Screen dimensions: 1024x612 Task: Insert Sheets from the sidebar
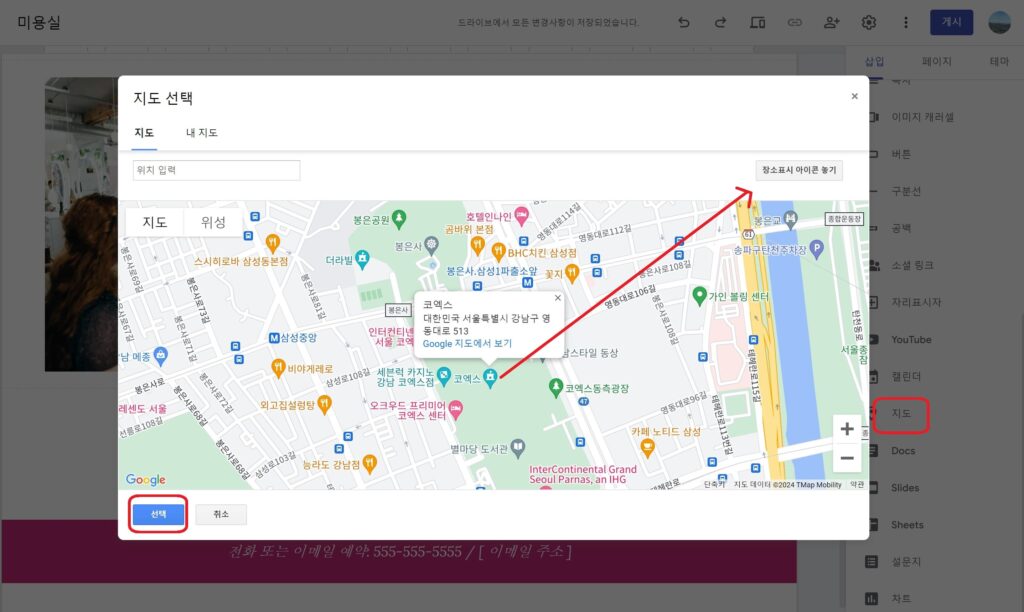click(x=906, y=524)
